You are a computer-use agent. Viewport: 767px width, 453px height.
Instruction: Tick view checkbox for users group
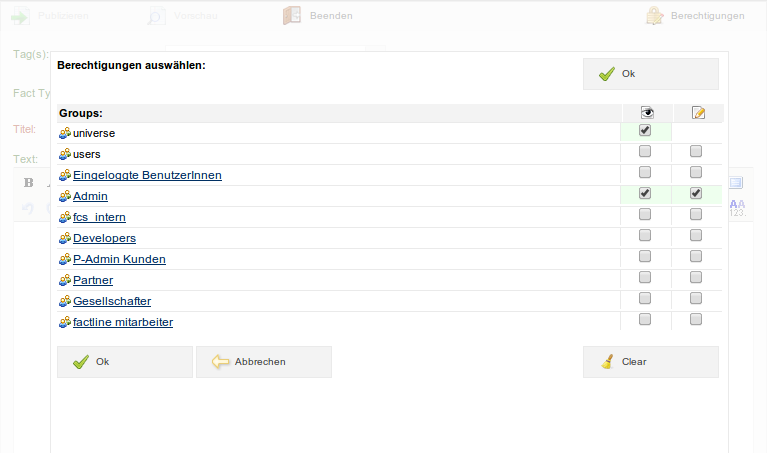645,152
